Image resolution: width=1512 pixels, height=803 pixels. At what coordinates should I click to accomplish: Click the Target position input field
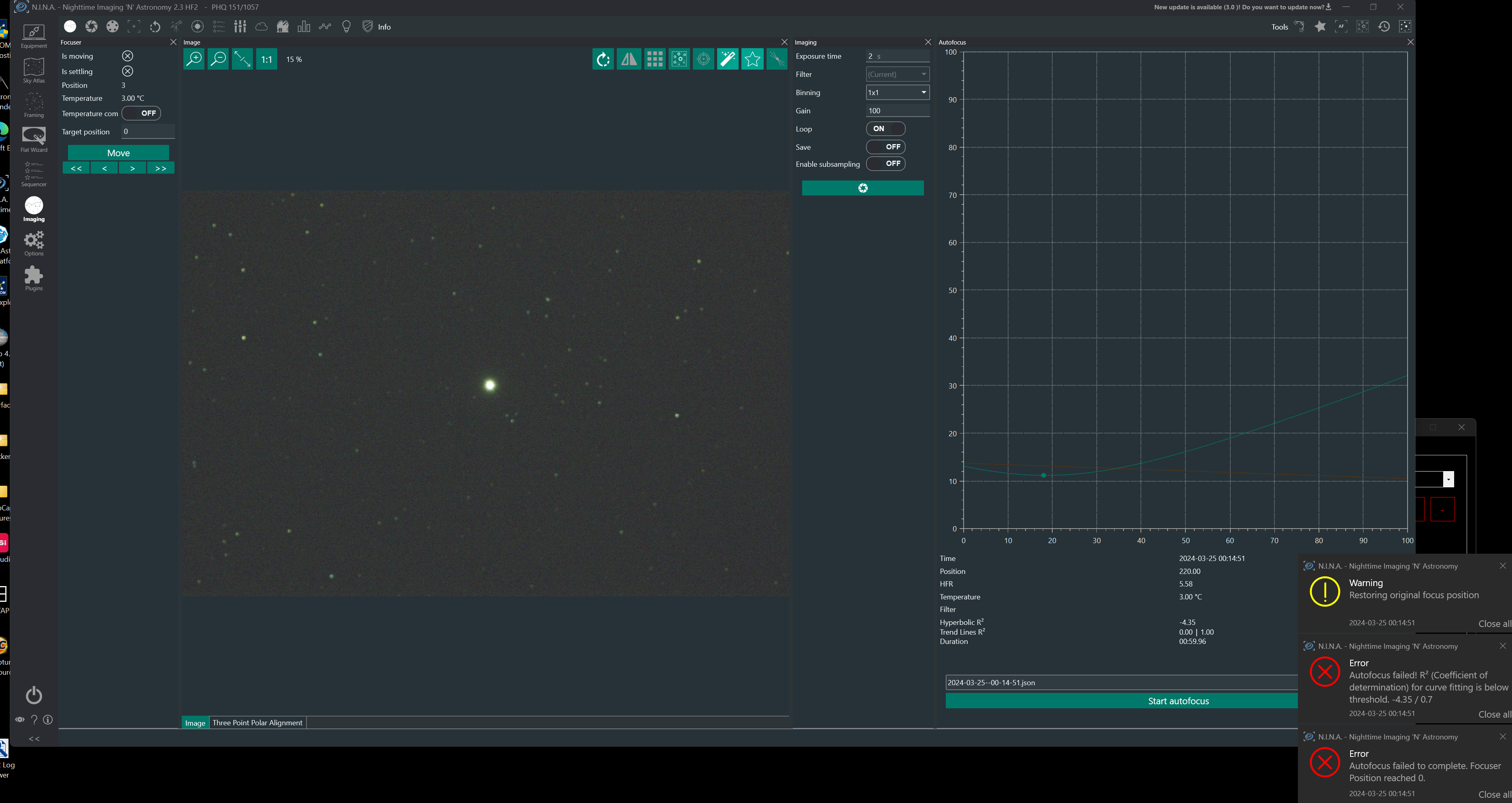[147, 132]
